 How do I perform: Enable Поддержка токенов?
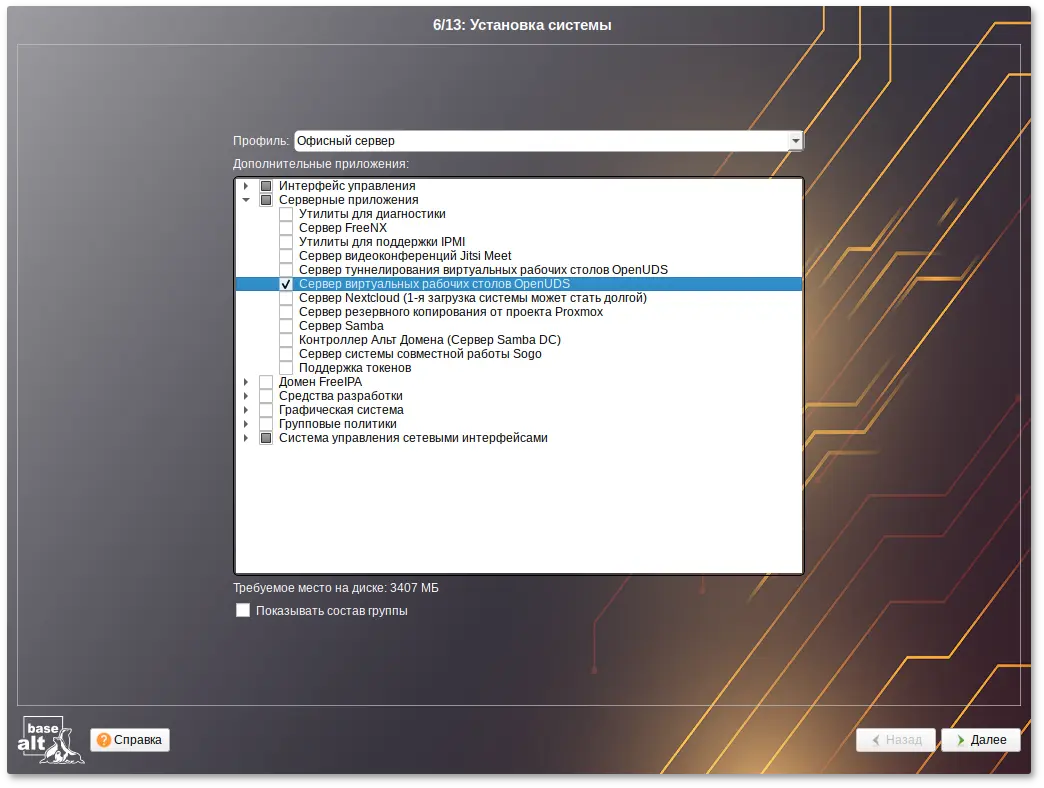pos(286,367)
